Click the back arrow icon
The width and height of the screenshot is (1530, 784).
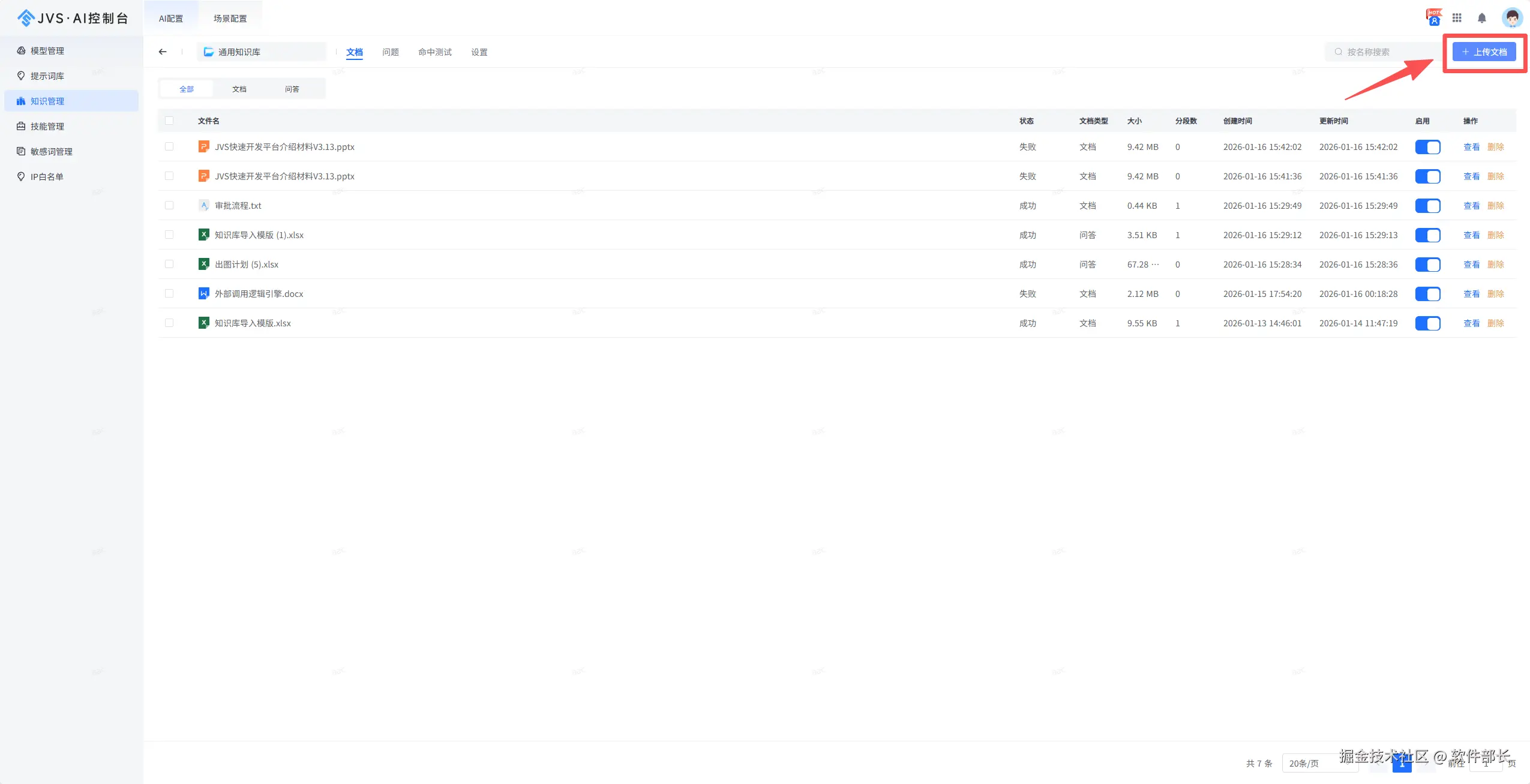click(163, 52)
